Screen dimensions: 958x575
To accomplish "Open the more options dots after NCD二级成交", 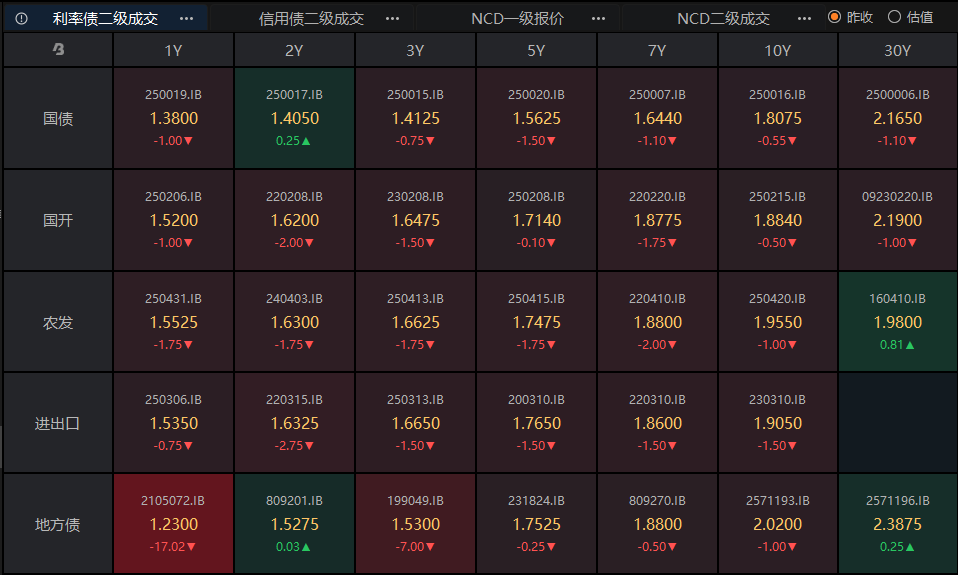I will click(804, 18).
